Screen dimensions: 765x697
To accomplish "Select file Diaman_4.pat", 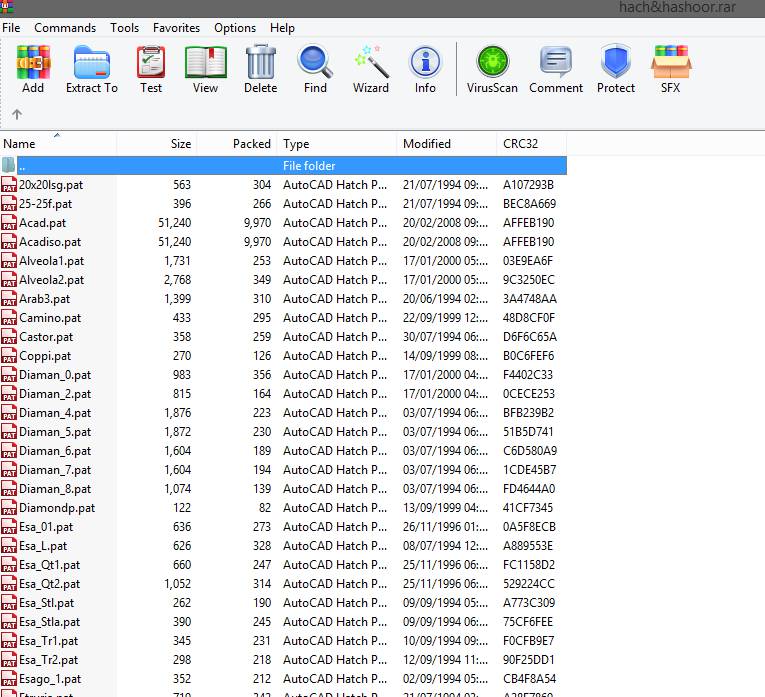I will tap(55, 413).
